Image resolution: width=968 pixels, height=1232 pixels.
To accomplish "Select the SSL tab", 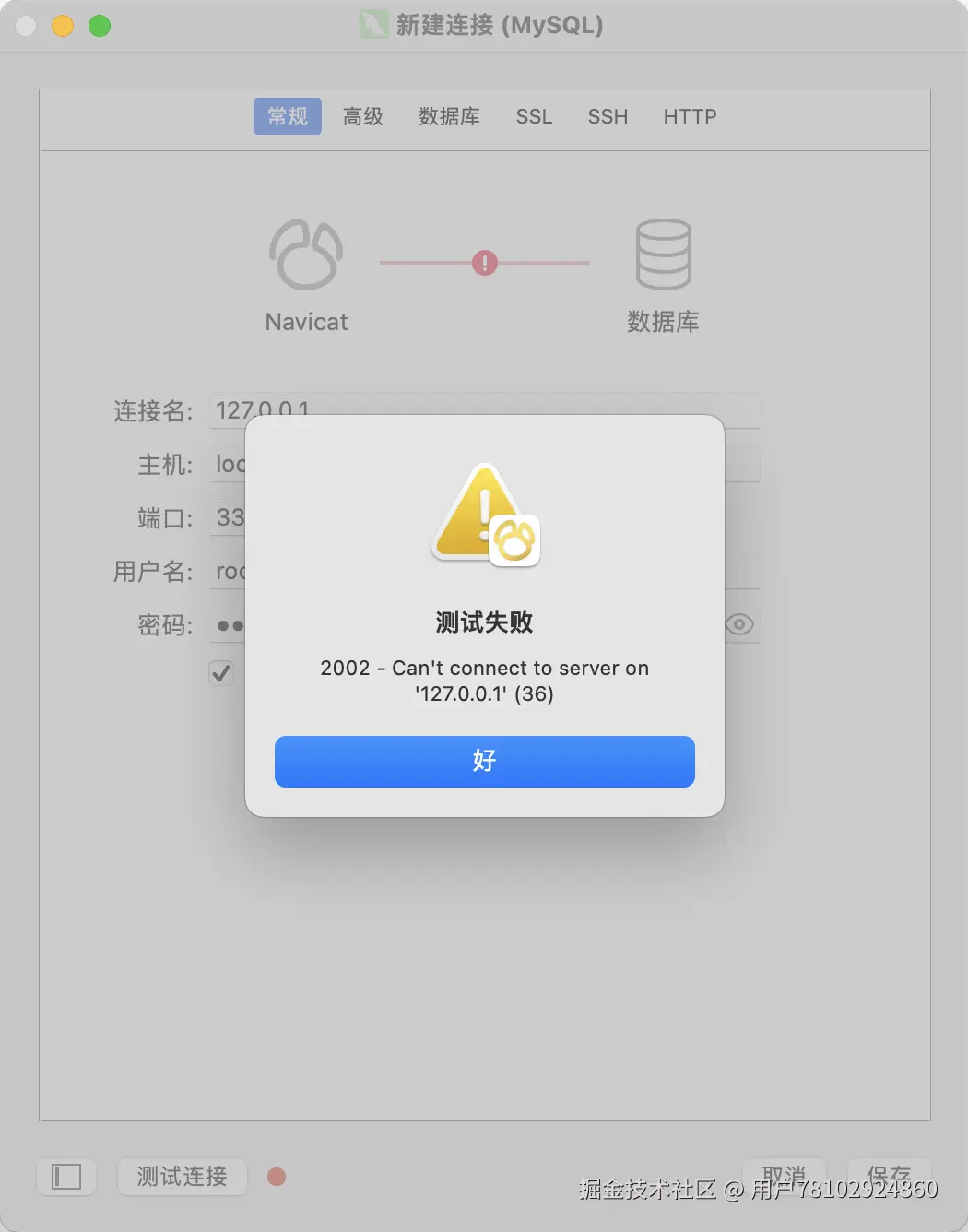I will [x=534, y=116].
